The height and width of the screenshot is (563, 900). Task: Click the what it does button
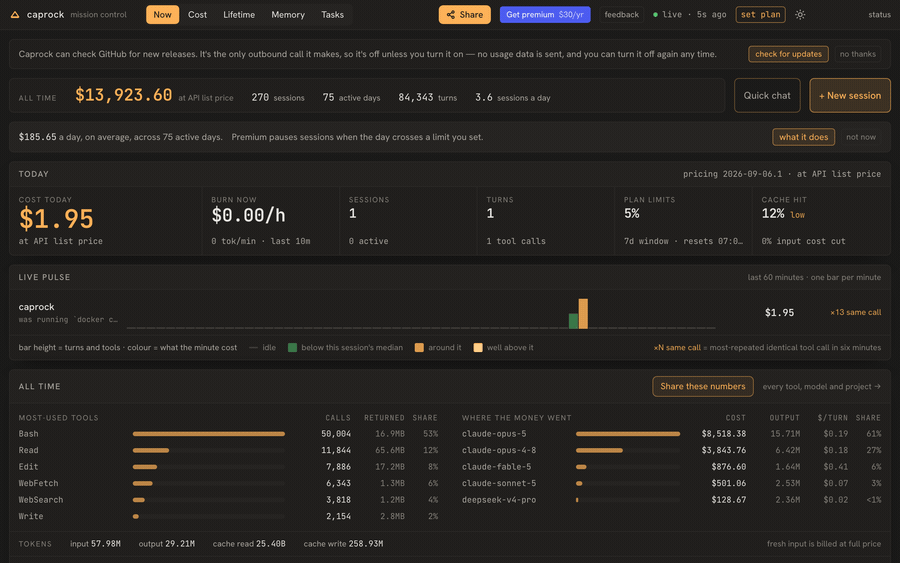803,137
